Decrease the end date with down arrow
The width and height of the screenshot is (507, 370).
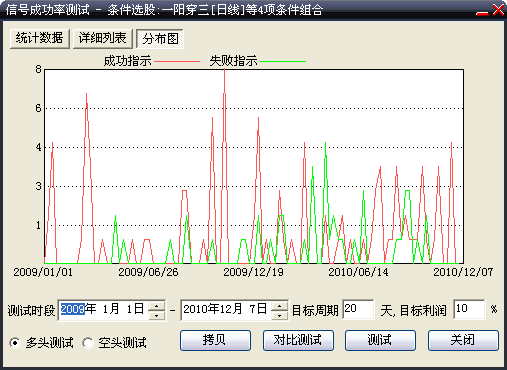[x=279, y=315]
